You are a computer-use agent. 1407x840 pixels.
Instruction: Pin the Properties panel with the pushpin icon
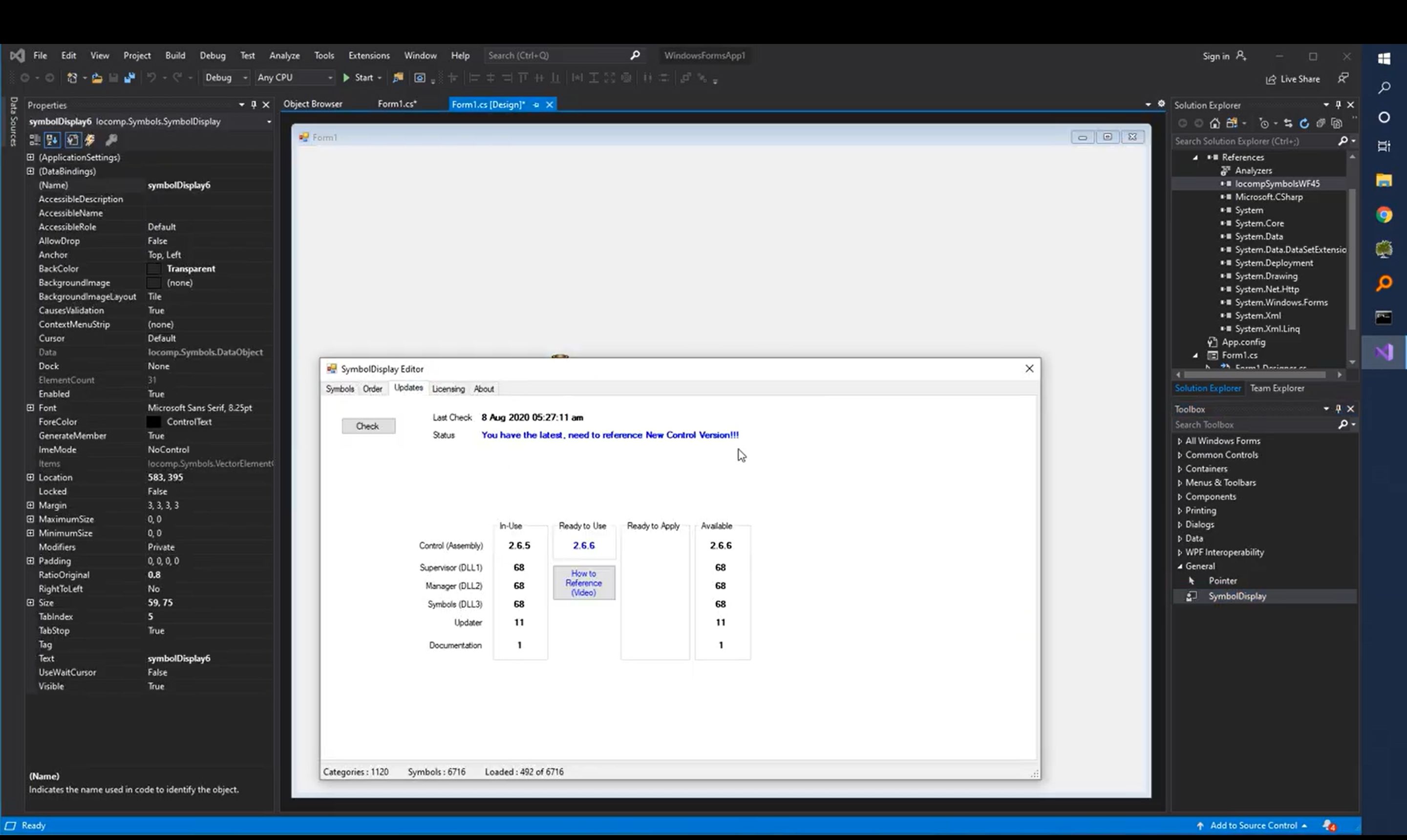click(254, 105)
